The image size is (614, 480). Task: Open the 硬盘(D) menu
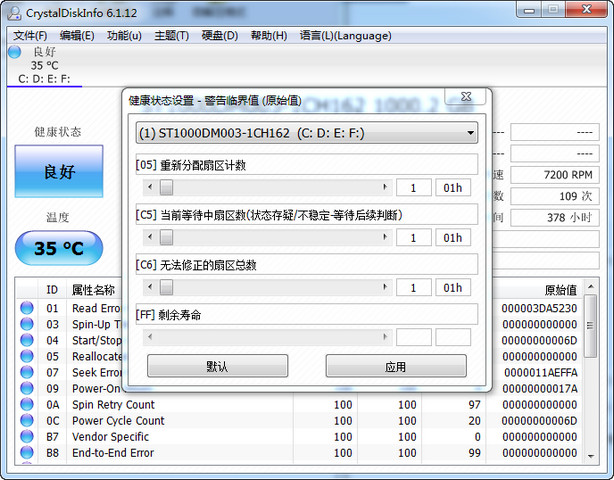(220, 36)
